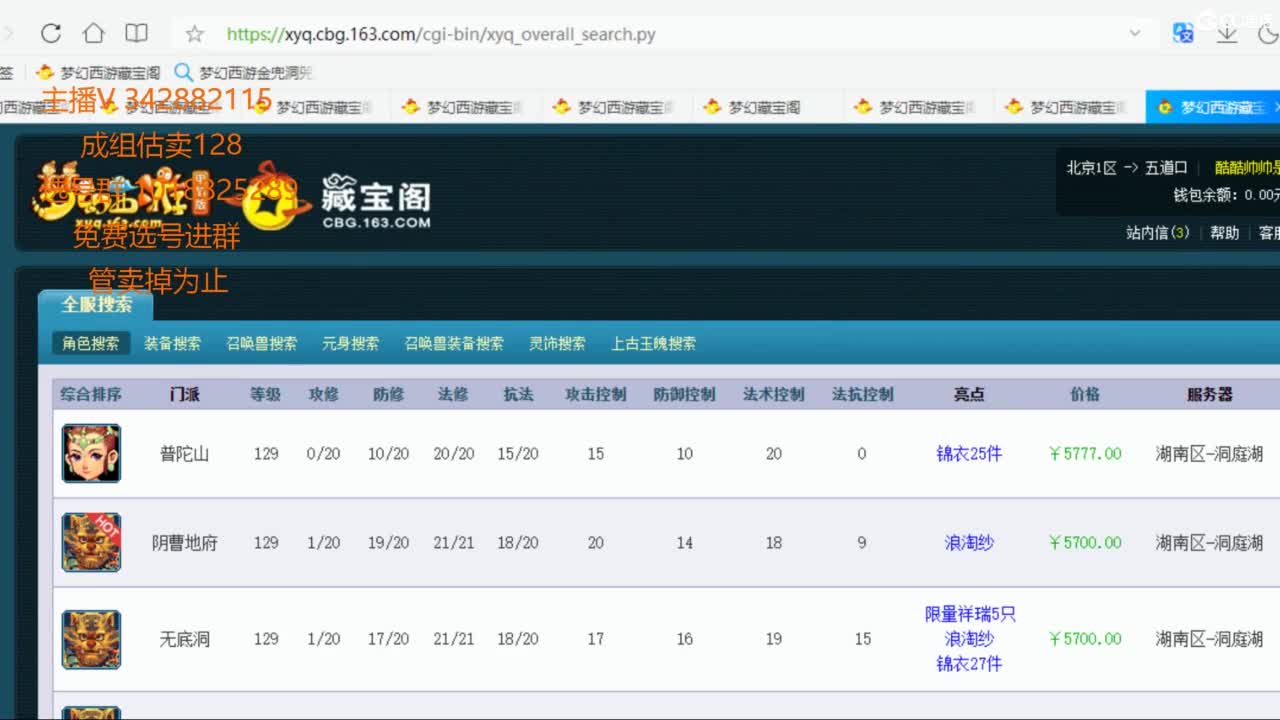1280x720 pixels.
Task: Open the 无底洞 character avatar
Action: click(91, 639)
